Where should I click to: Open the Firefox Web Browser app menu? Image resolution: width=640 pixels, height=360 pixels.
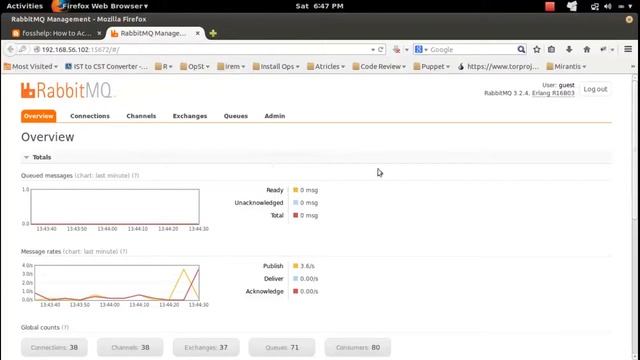click(x=100, y=6)
